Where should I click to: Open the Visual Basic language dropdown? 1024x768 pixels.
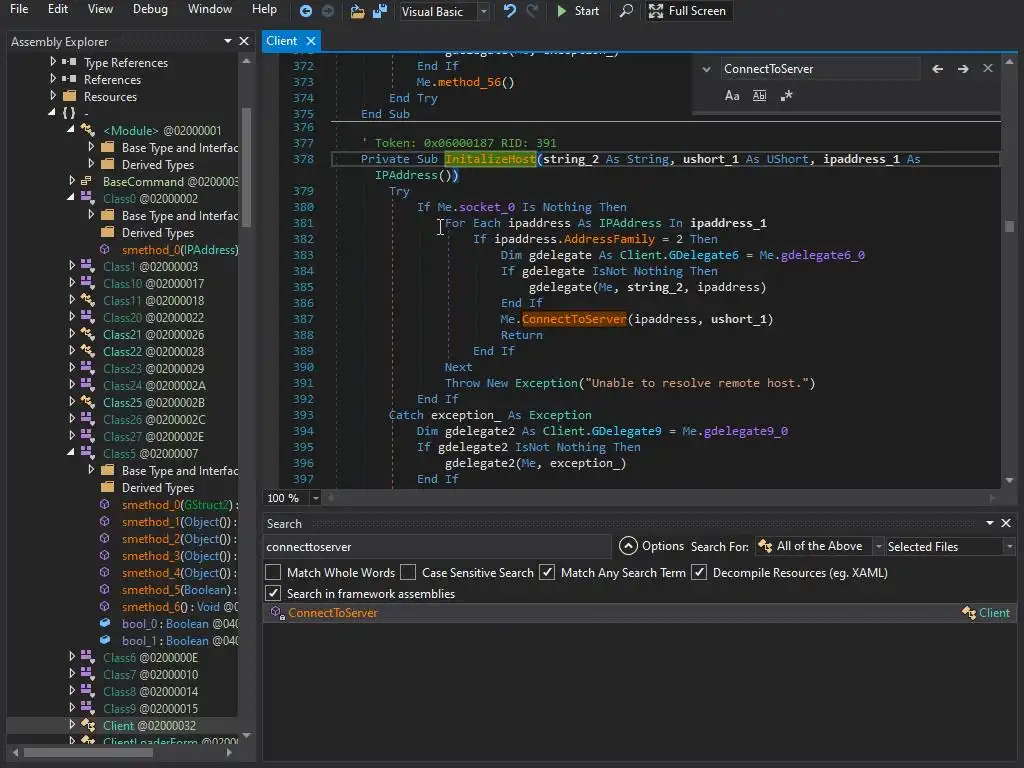(x=484, y=12)
